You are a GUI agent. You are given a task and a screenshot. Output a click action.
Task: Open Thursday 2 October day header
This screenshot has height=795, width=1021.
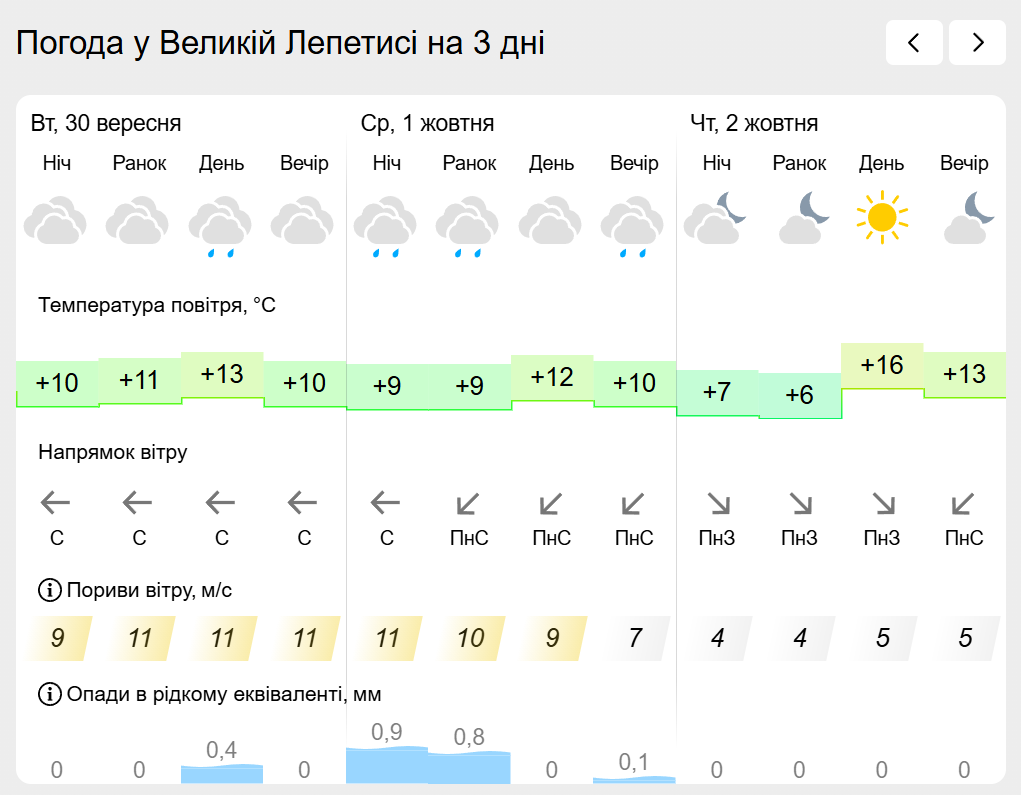tap(754, 123)
